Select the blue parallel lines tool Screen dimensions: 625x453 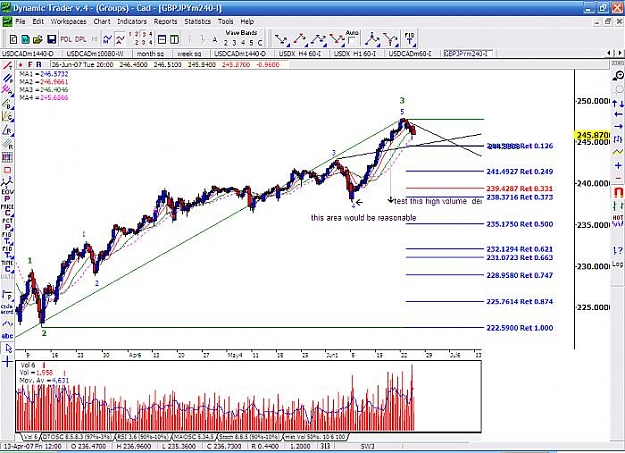pos(7,78)
